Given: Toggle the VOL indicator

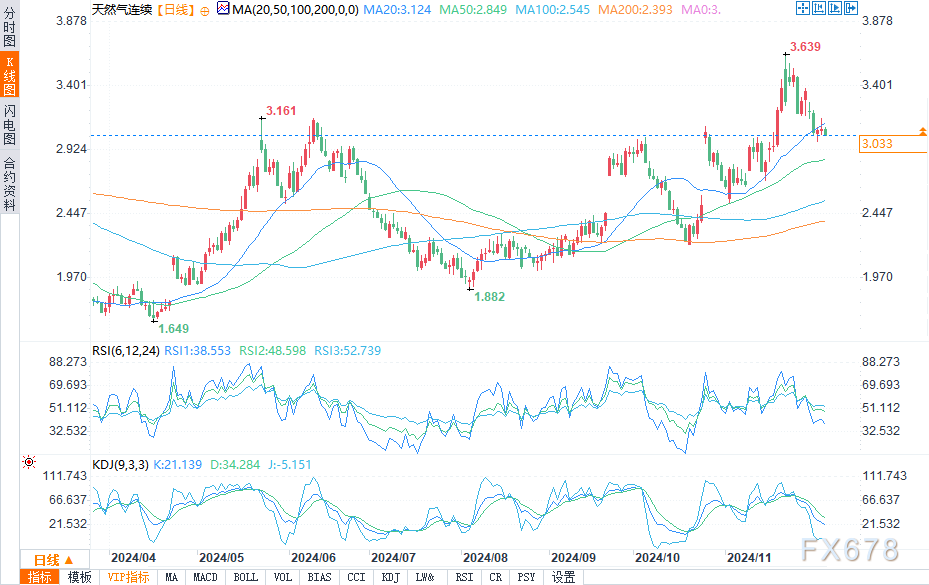Looking at the screenshot, I should (x=283, y=577).
